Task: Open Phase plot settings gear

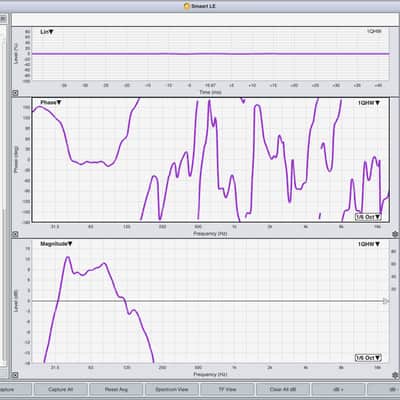Action: pyautogui.click(x=395, y=234)
